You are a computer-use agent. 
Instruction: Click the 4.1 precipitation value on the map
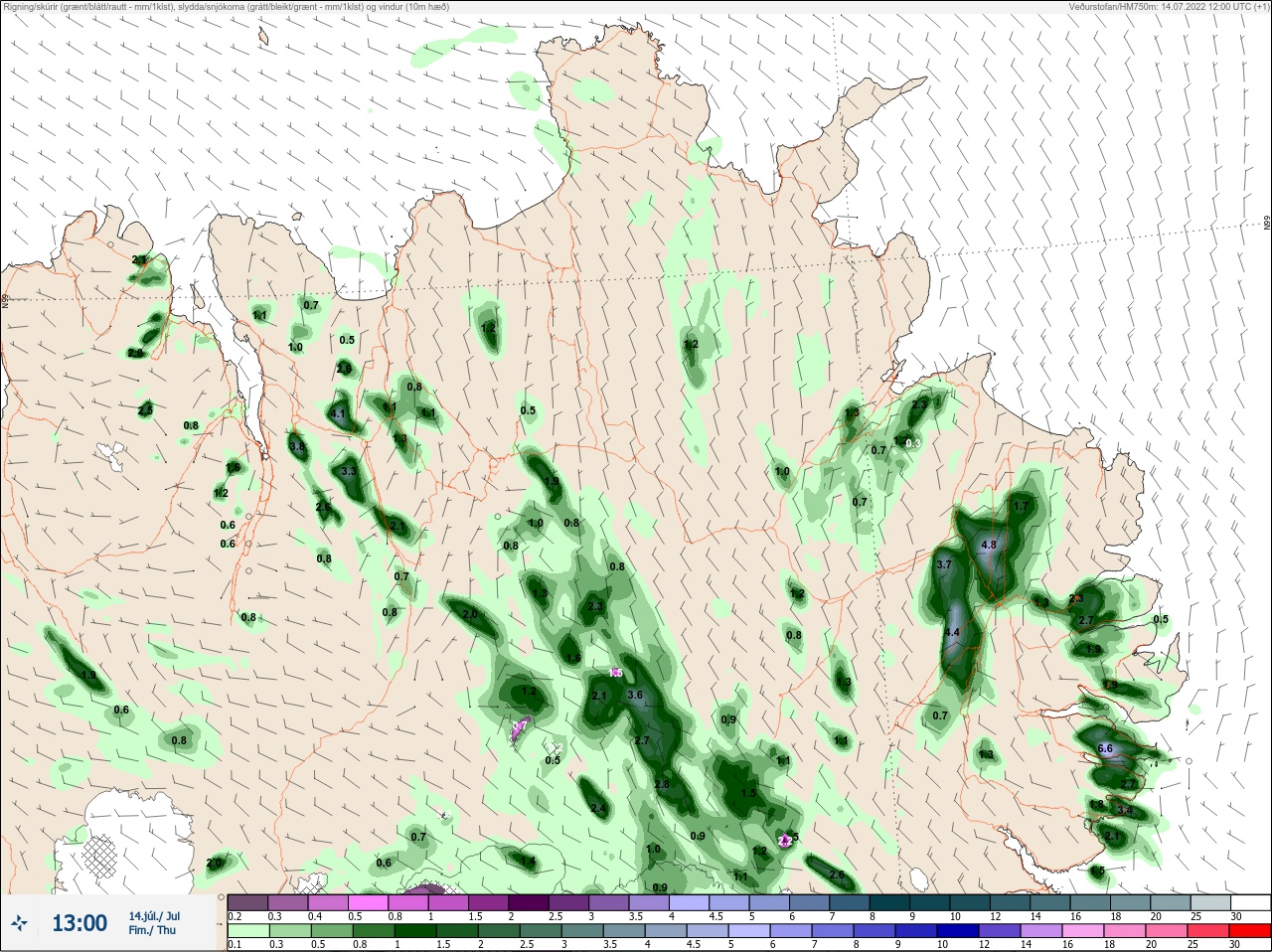tap(338, 414)
